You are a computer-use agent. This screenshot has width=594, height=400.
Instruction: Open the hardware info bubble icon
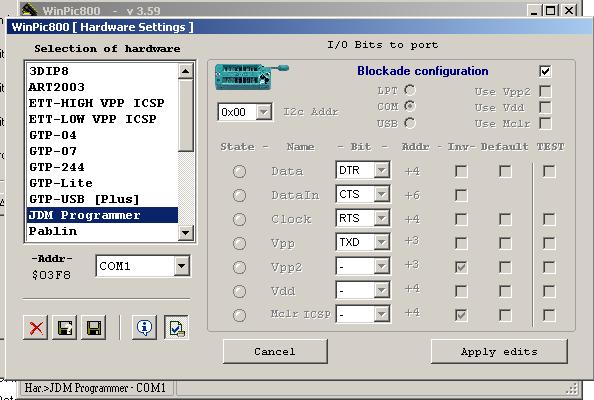pyautogui.click(x=144, y=327)
